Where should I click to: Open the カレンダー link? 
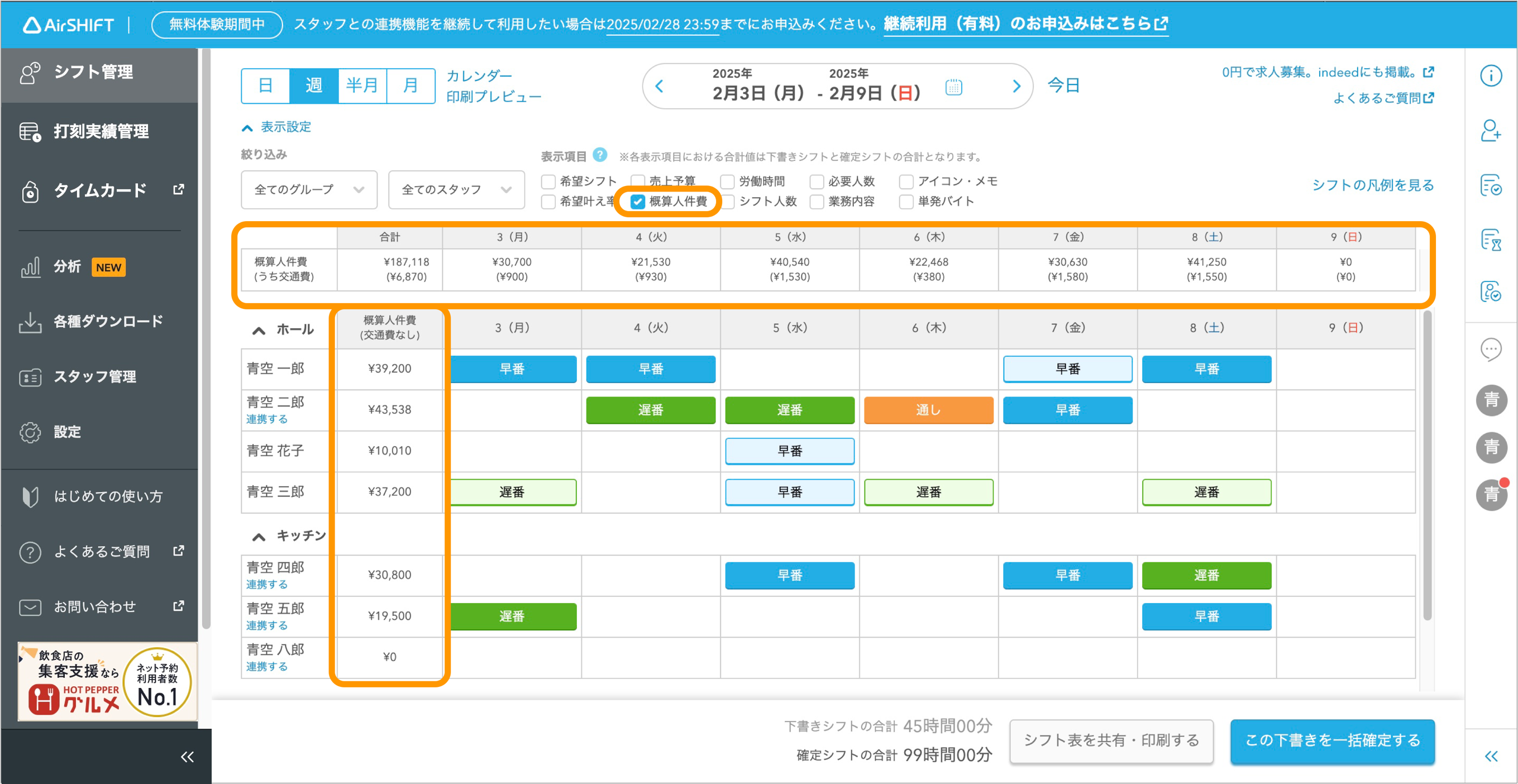click(479, 76)
